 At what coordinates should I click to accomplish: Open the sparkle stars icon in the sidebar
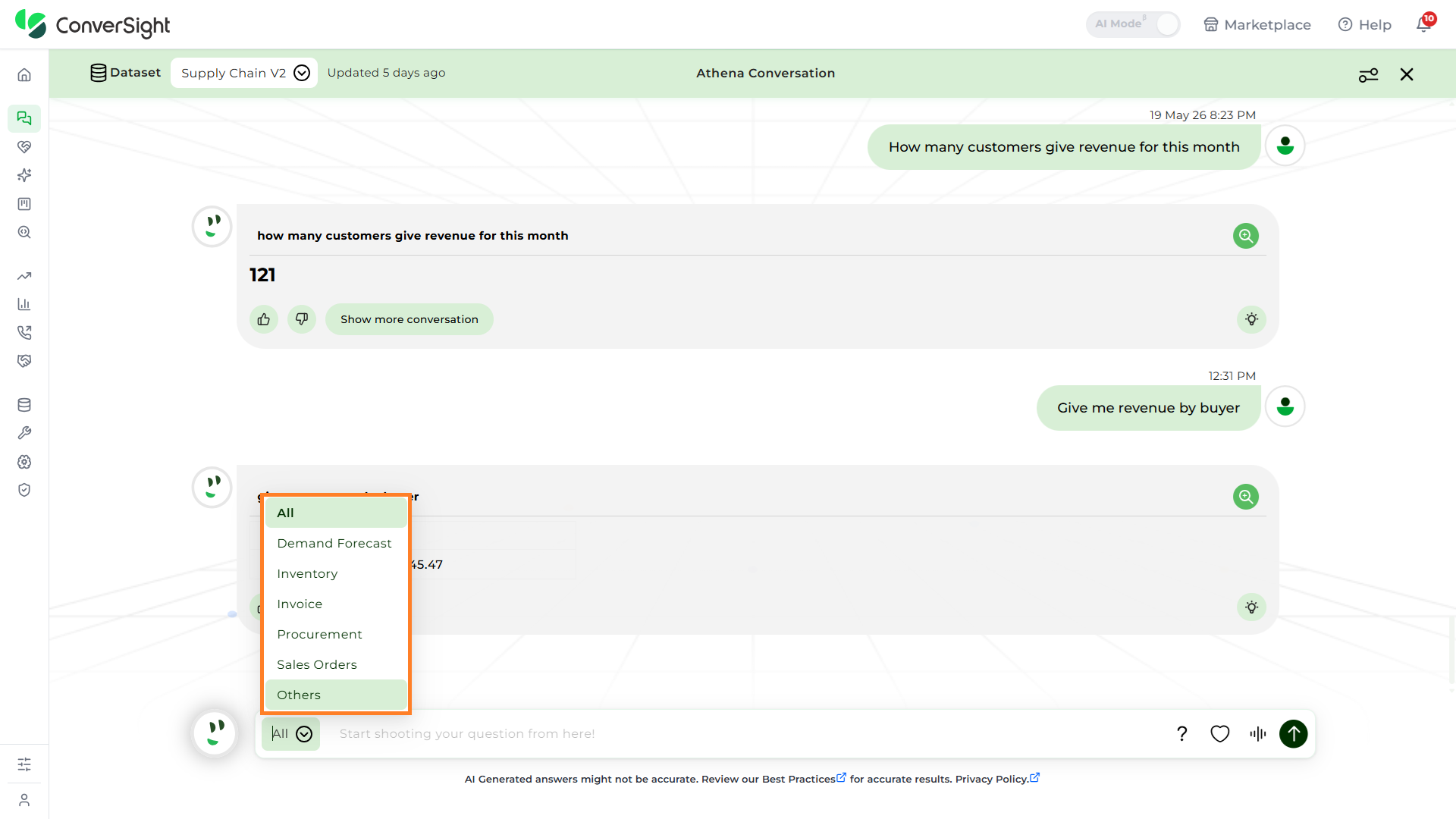24,175
